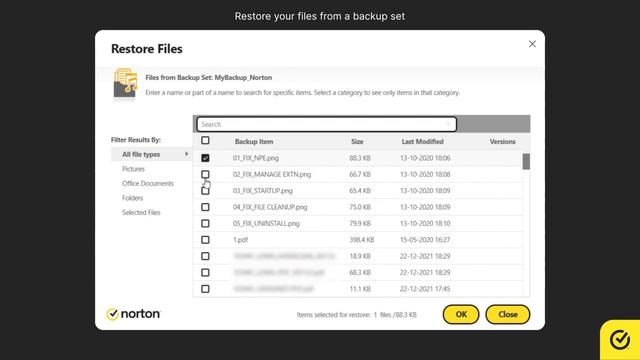Check the 18.9 KB file checkbox
The height and width of the screenshot is (360, 640).
[205, 256]
